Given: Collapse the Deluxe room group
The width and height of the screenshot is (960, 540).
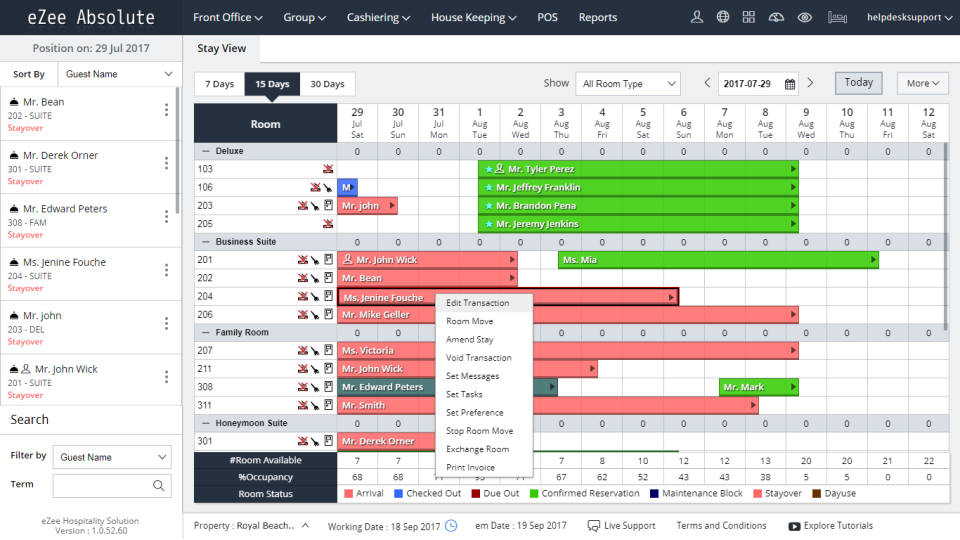Looking at the screenshot, I should pyautogui.click(x=206, y=151).
